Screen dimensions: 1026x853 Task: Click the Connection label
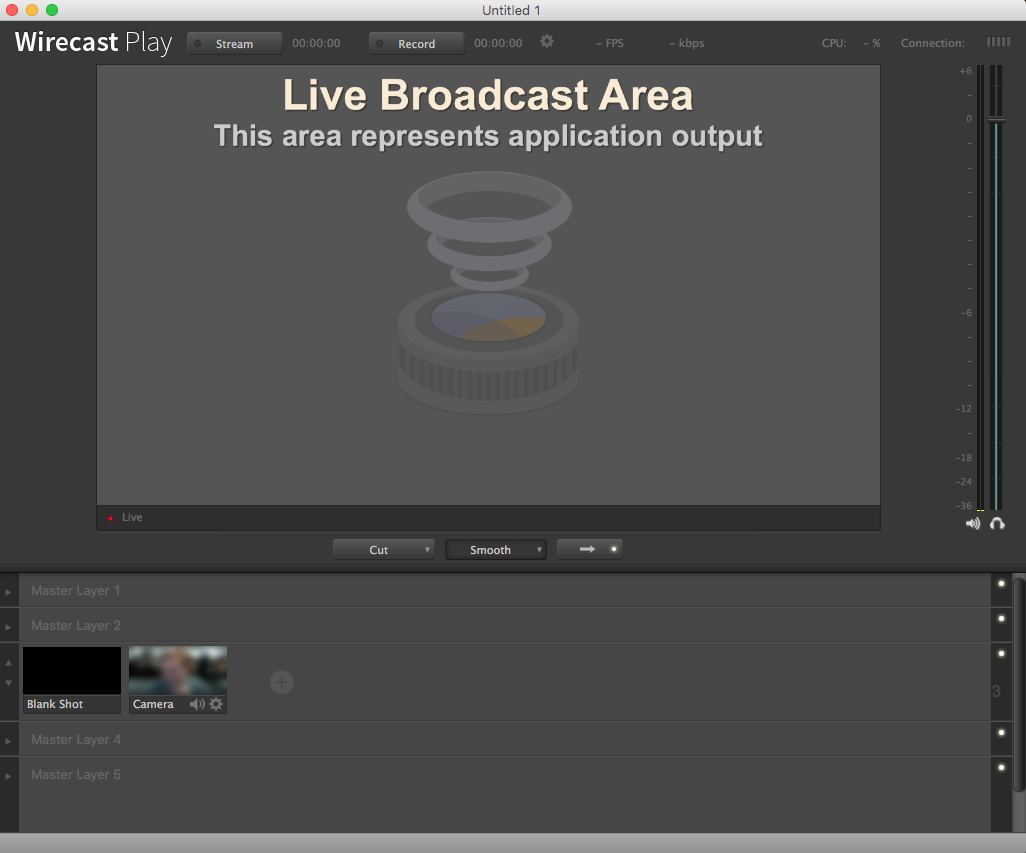point(932,43)
